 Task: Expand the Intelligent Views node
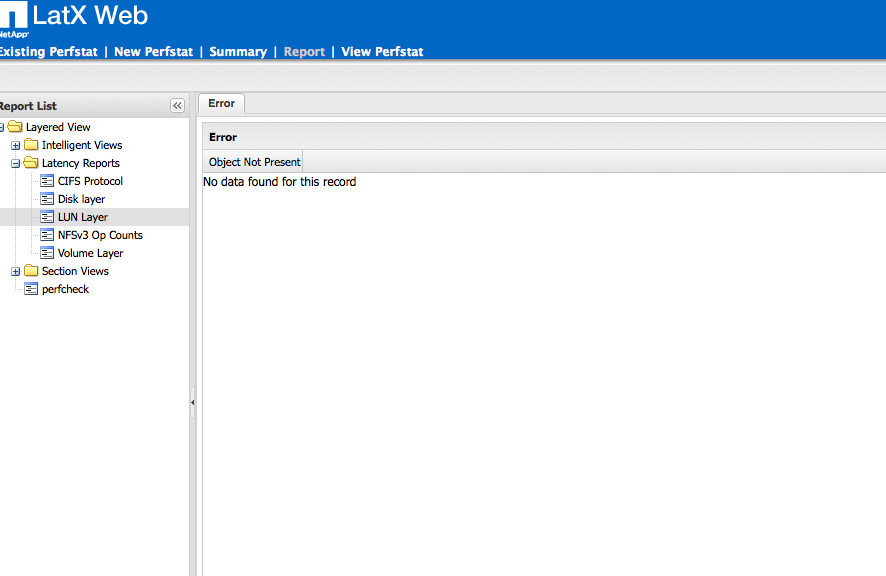[15, 145]
